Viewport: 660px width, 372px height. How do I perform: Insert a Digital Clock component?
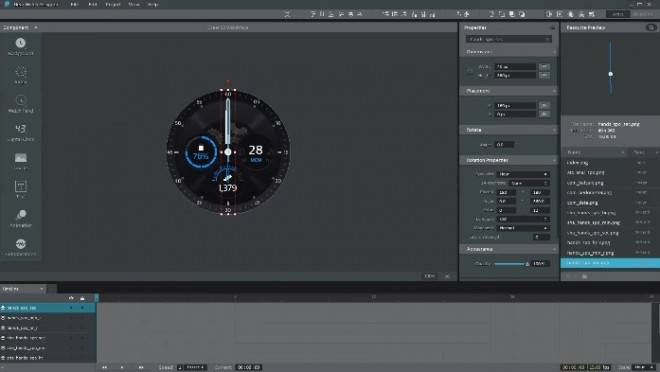pyautogui.click(x=20, y=132)
